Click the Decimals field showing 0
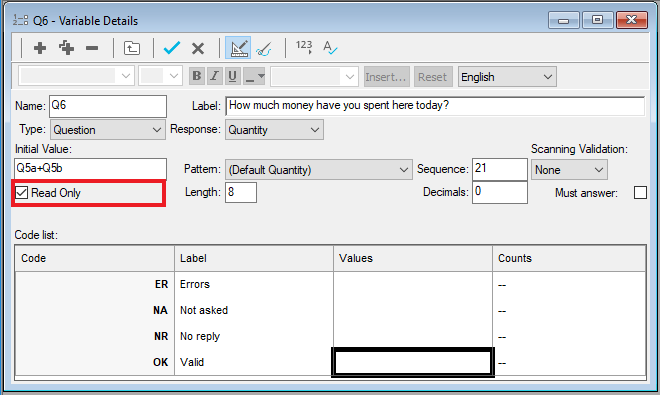660x395 pixels. point(500,192)
